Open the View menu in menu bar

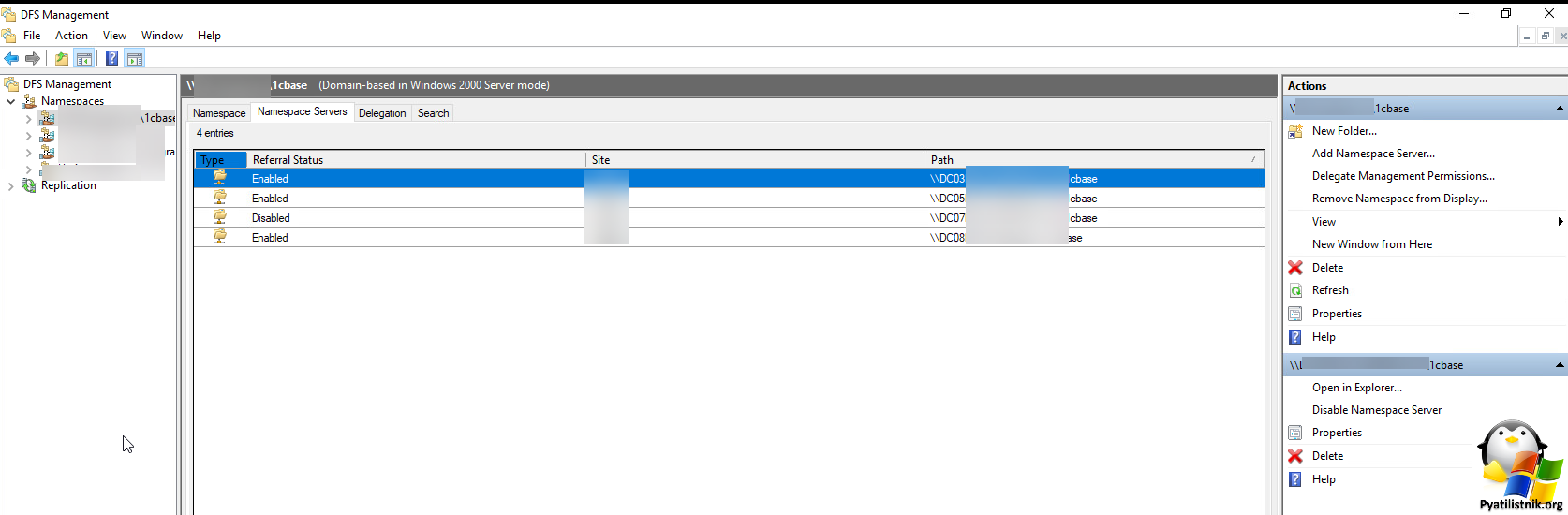click(114, 36)
